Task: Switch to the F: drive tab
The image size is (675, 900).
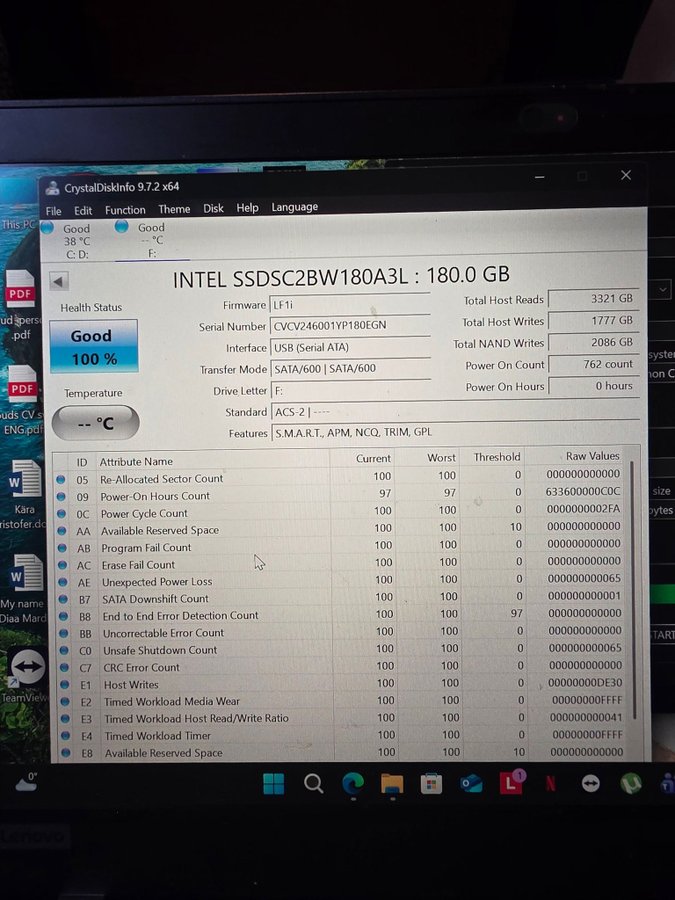Action: coord(152,240)
